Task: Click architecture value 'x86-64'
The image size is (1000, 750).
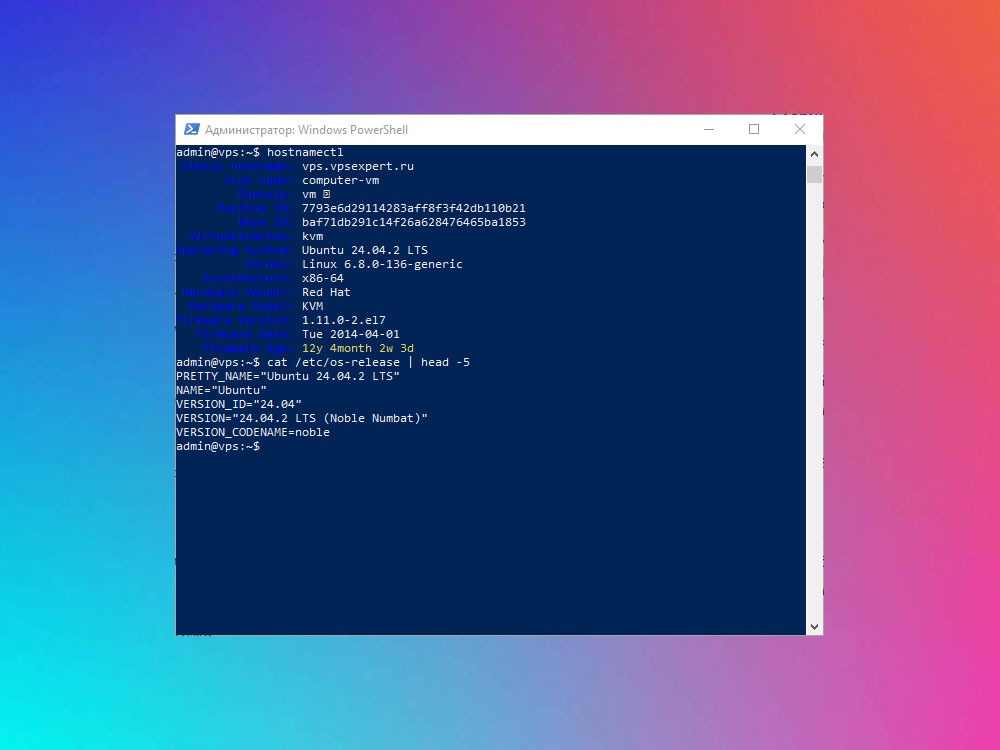Action: pyautogui.click(x=323, y=279)
